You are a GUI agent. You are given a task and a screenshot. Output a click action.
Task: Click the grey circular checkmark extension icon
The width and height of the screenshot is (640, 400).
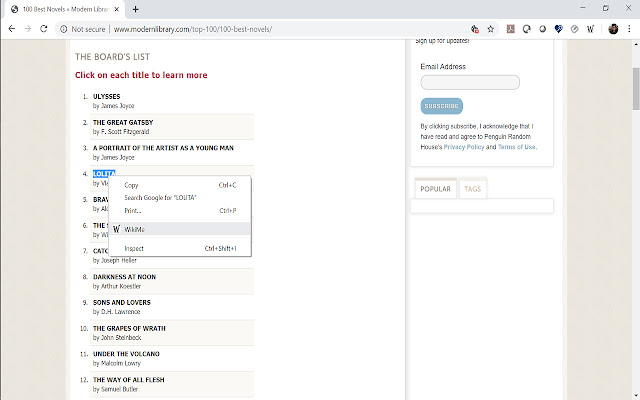coord(574,29)
